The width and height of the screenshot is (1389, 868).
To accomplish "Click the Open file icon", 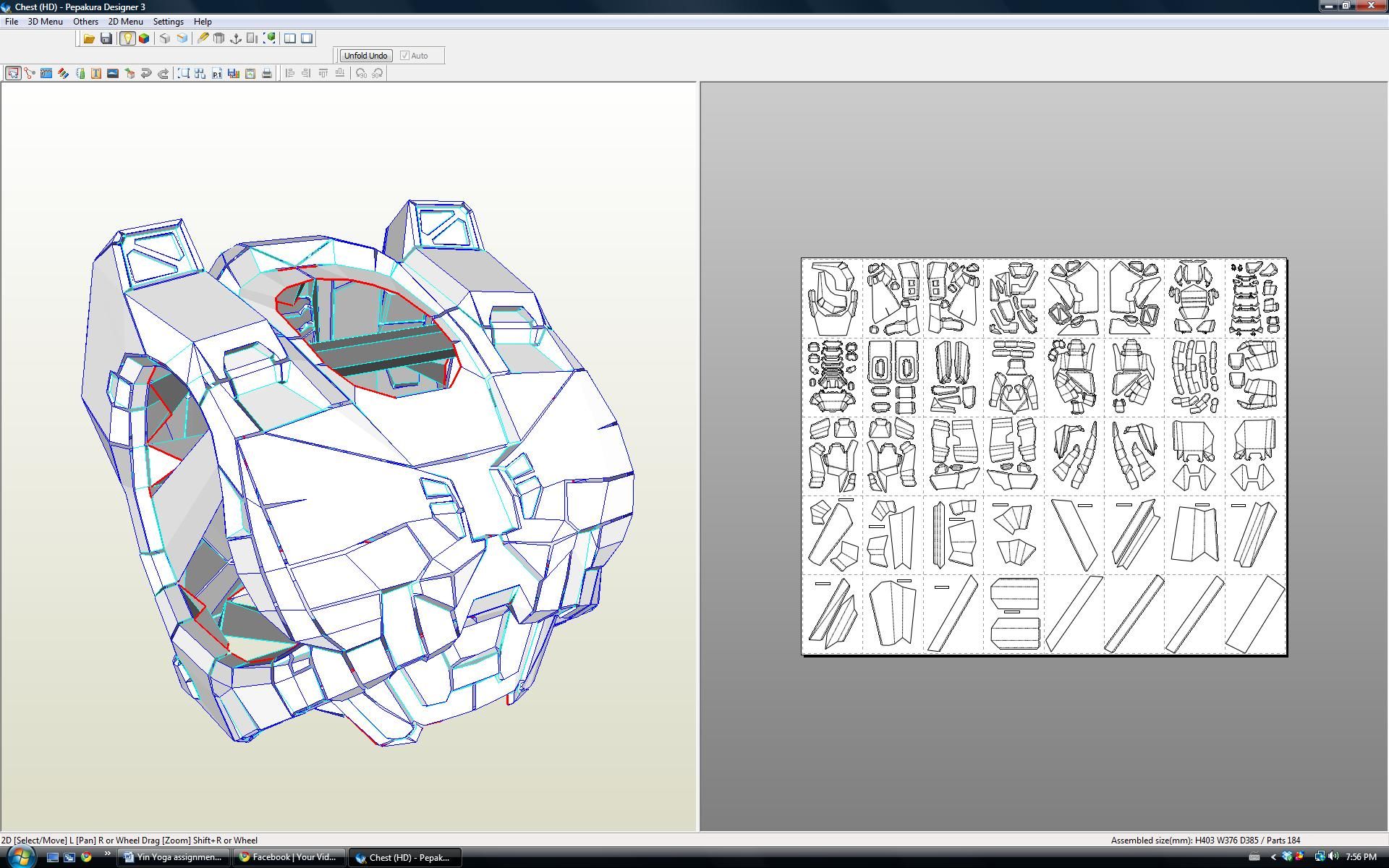I will click(89, 38).
